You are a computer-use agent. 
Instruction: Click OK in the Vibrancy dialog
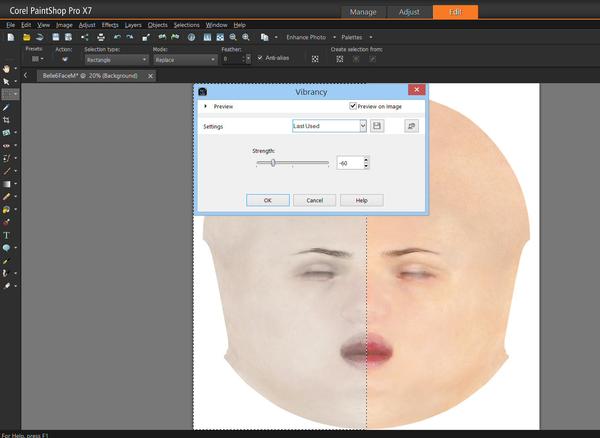[267, 200]
